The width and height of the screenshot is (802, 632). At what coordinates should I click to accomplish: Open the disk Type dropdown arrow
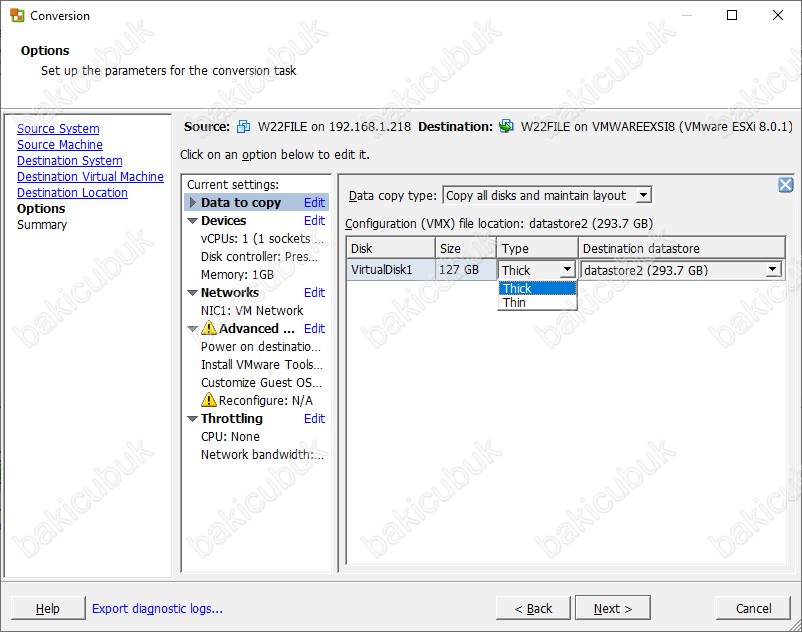(567, 269)
